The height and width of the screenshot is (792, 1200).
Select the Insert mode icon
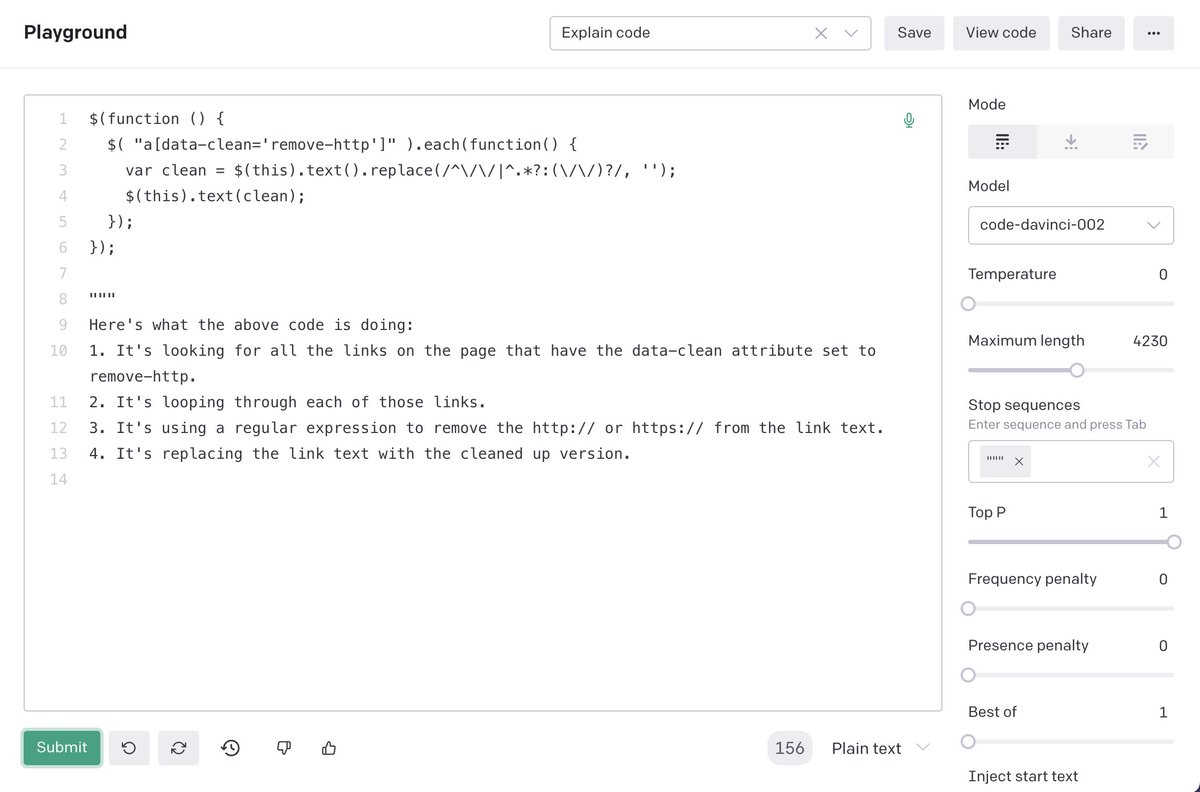click(x=1071, y=142)
